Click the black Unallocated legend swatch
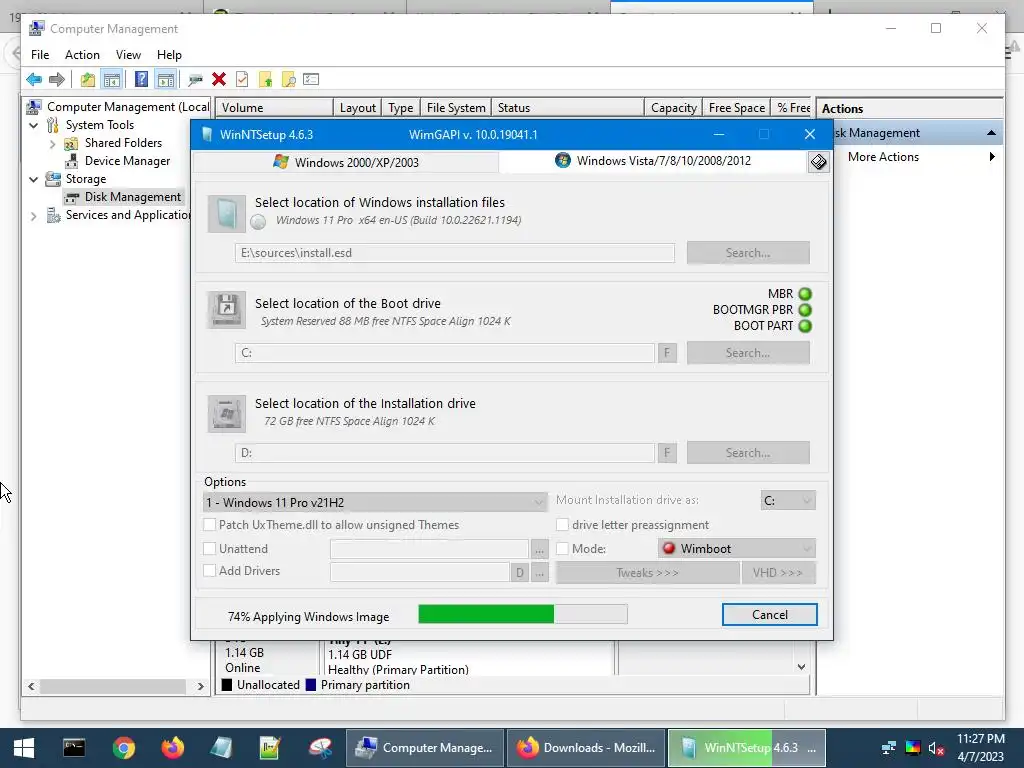1024x768 pixels. (x=227, y=685)
